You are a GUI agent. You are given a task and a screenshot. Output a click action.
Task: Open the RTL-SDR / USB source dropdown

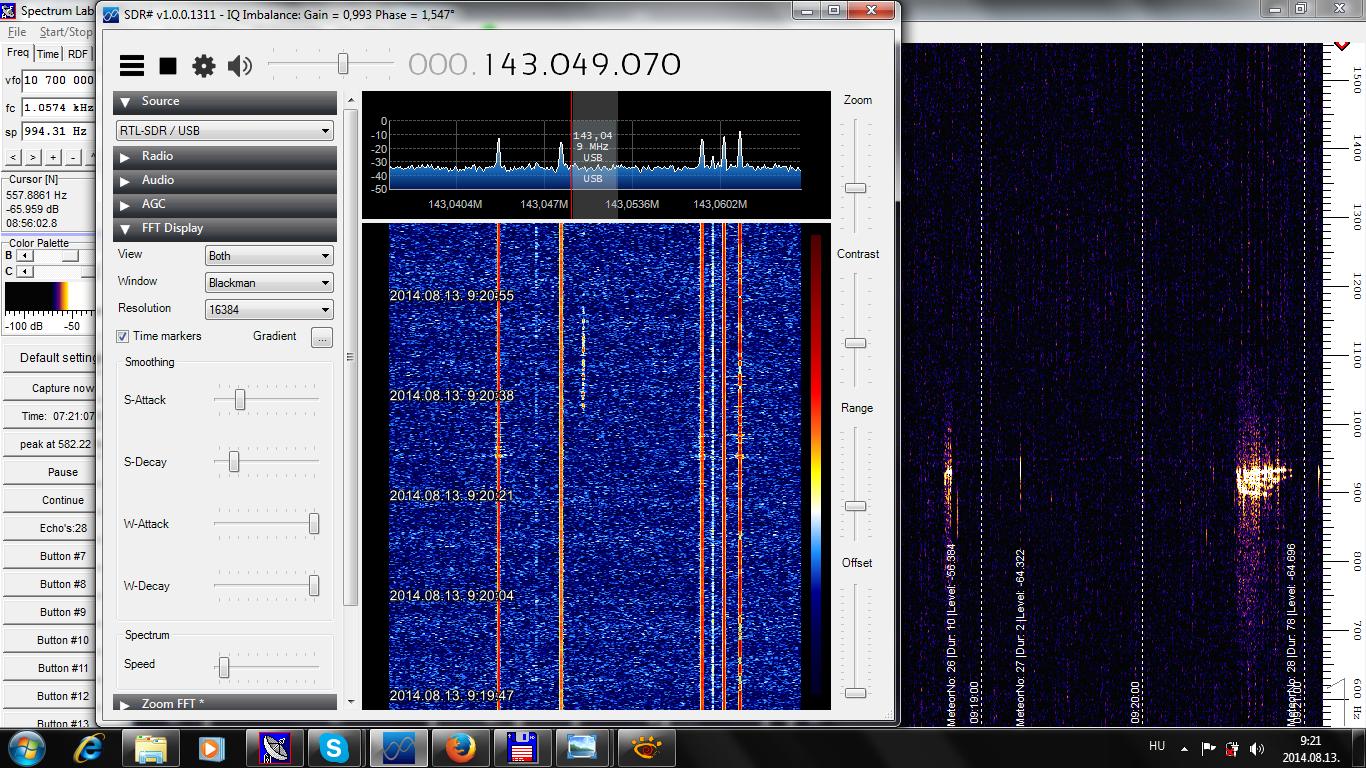coord(225,131)
